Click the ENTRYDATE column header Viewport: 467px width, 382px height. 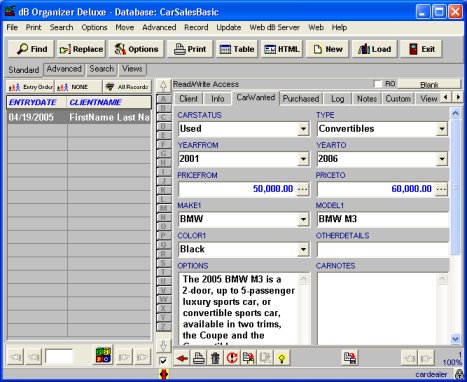point(37,102)
